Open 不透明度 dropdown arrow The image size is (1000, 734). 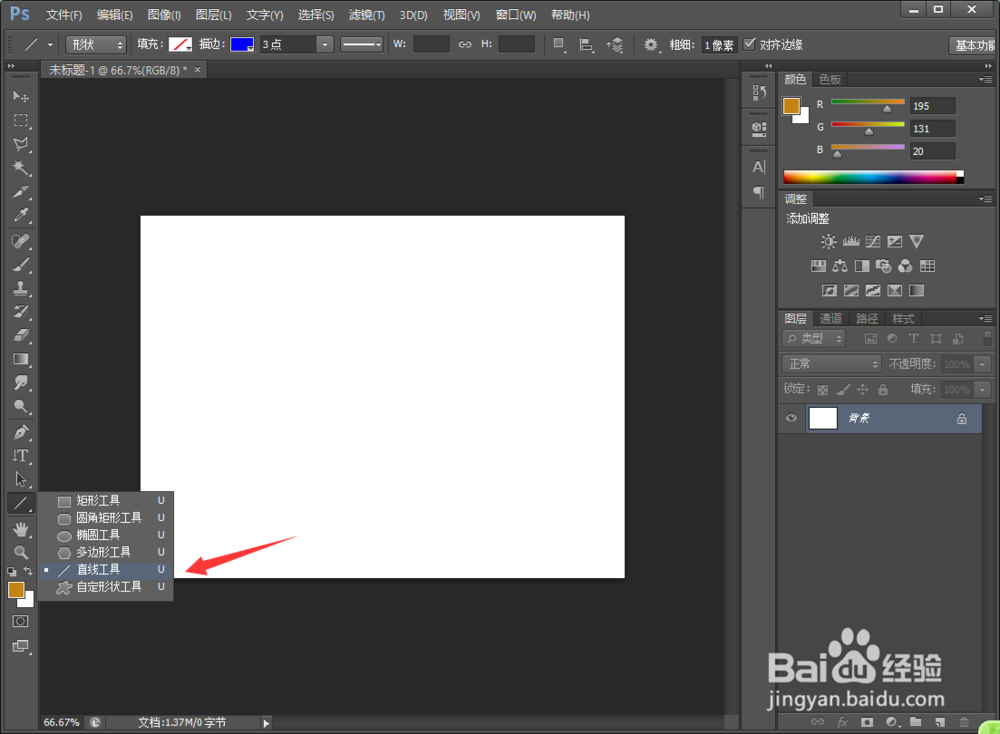click(x=983, y=364)
